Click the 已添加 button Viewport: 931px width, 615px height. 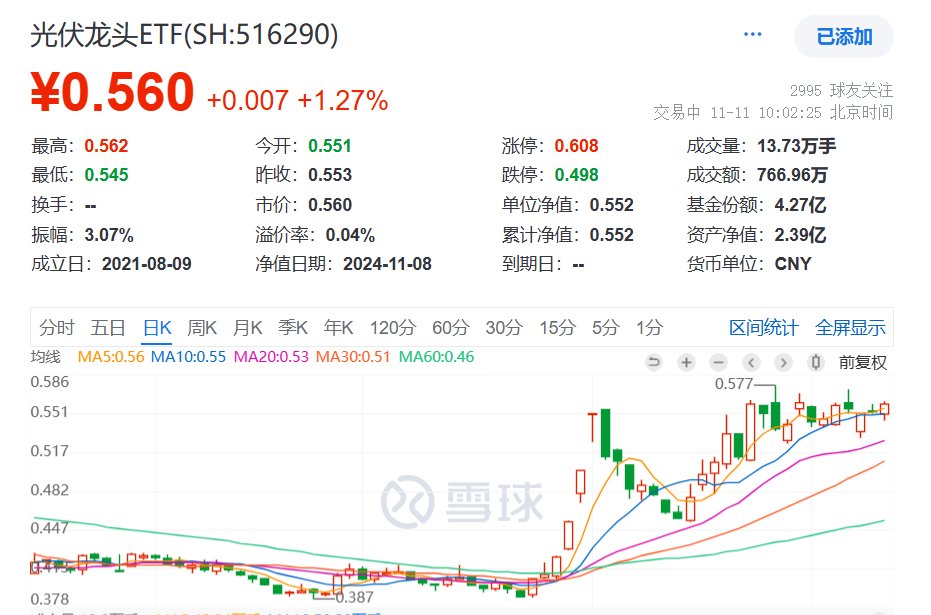point(844,37)
